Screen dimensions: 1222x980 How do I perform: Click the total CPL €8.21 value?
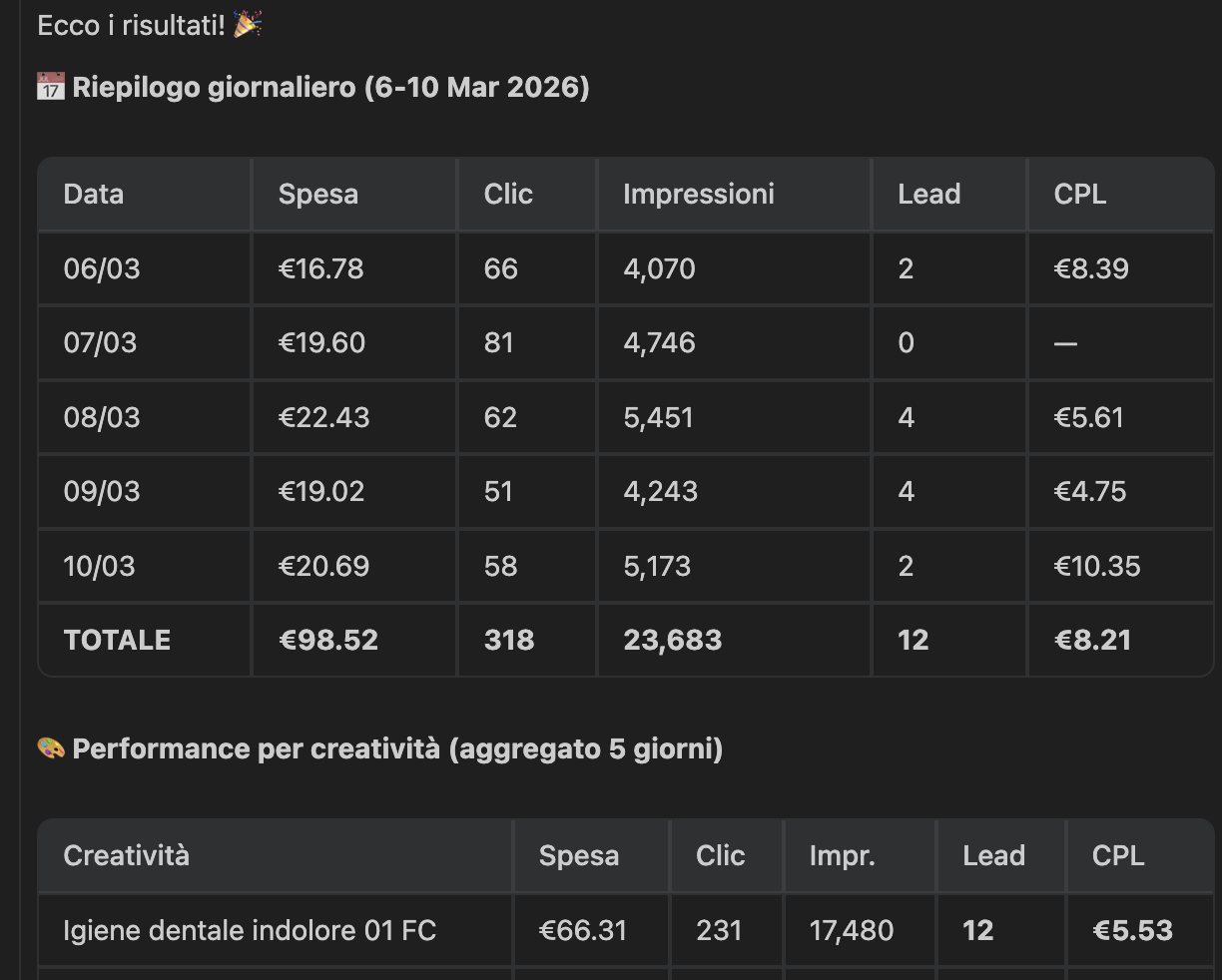[x=1092, y=640]
